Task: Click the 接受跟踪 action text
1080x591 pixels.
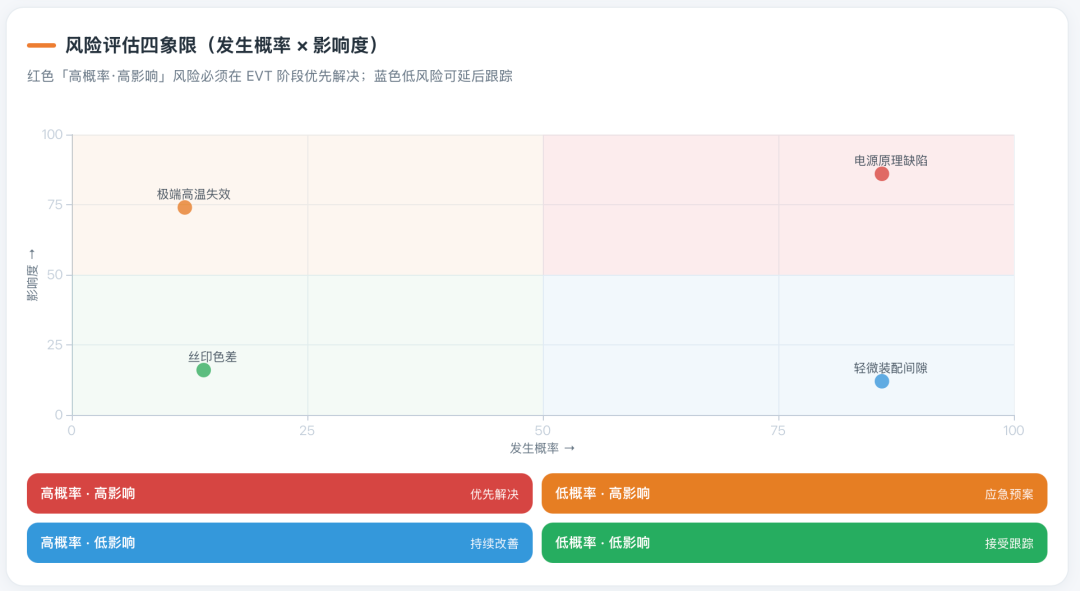Action: (x=1009, y=543)
